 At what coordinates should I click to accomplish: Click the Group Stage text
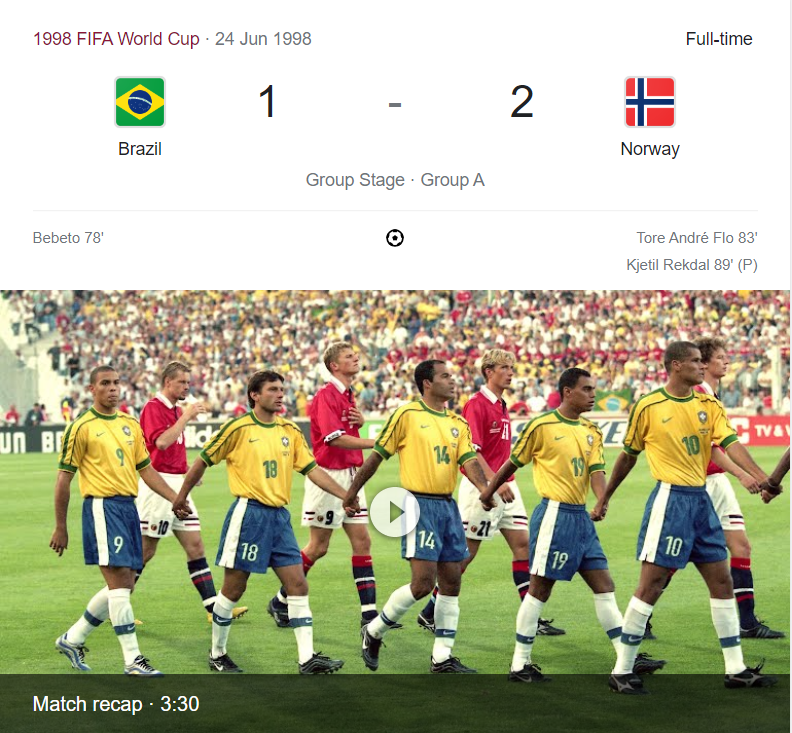point(355,180)
